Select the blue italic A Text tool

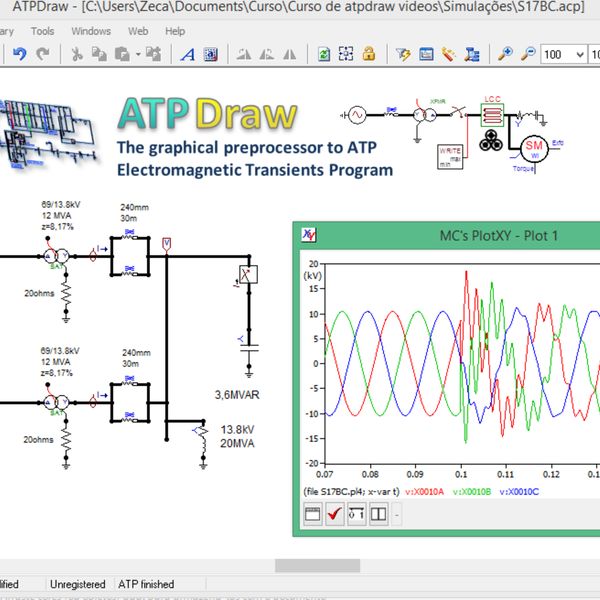(188, 54)
